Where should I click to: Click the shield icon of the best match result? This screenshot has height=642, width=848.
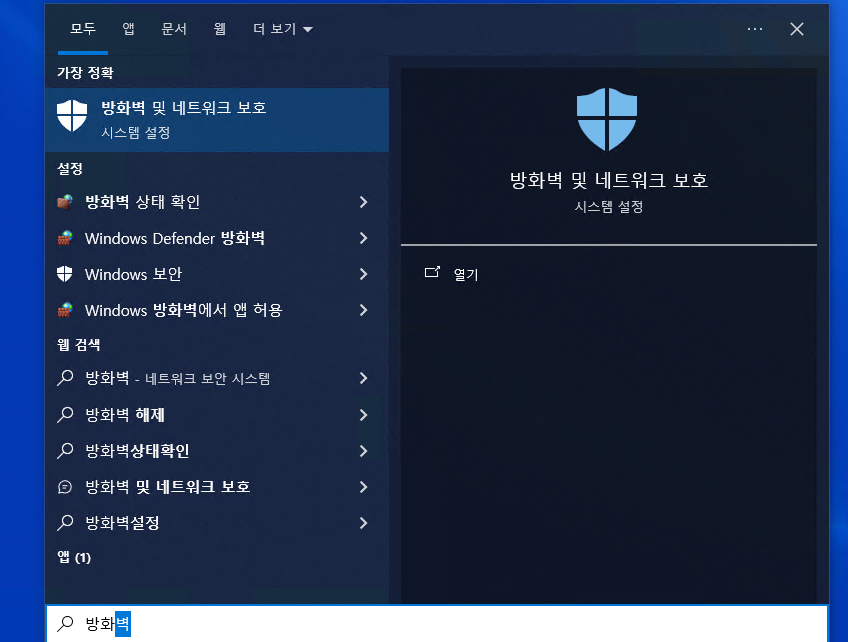(x=72, y=115)
